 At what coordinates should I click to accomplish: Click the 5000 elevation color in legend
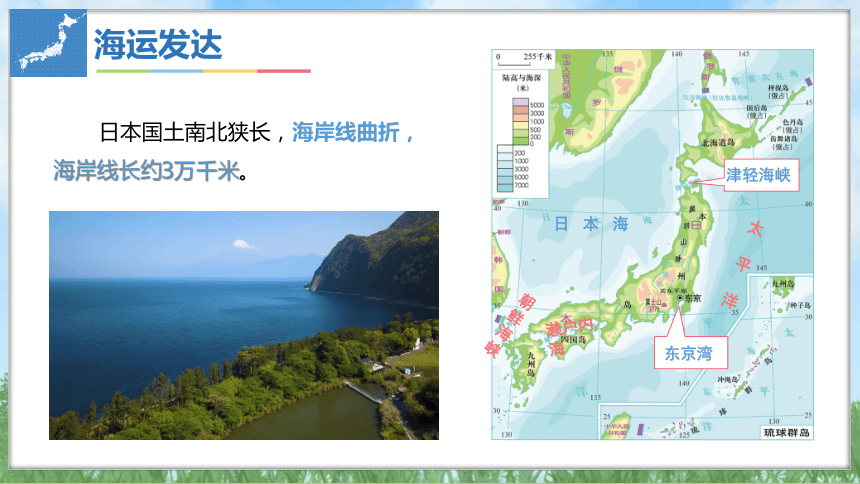(520, 102)
